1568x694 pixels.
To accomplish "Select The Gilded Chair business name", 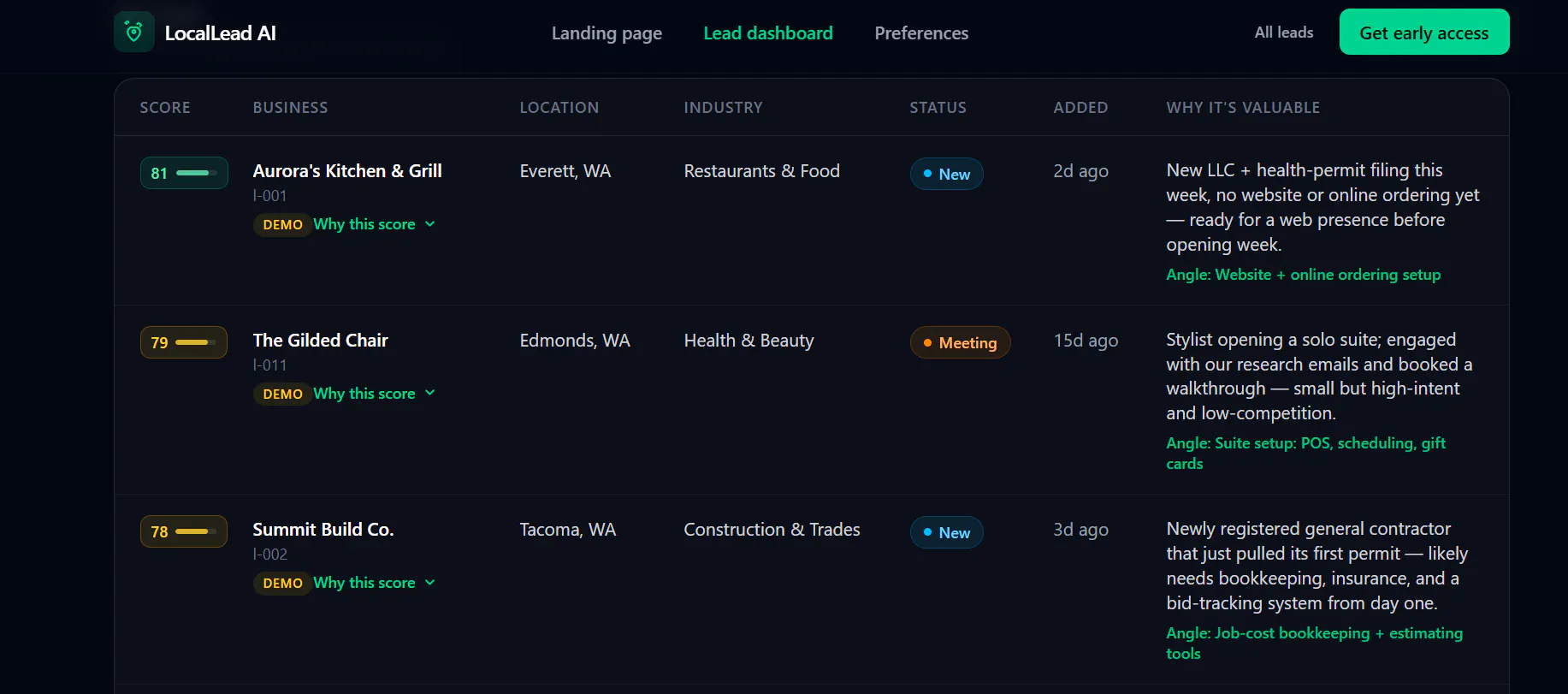I will [x=320, y=341].
